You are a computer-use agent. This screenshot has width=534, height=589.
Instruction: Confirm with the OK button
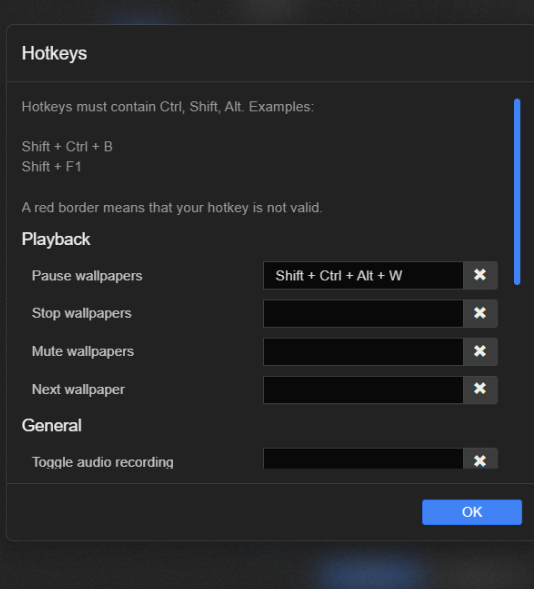(x=472, y=512)
